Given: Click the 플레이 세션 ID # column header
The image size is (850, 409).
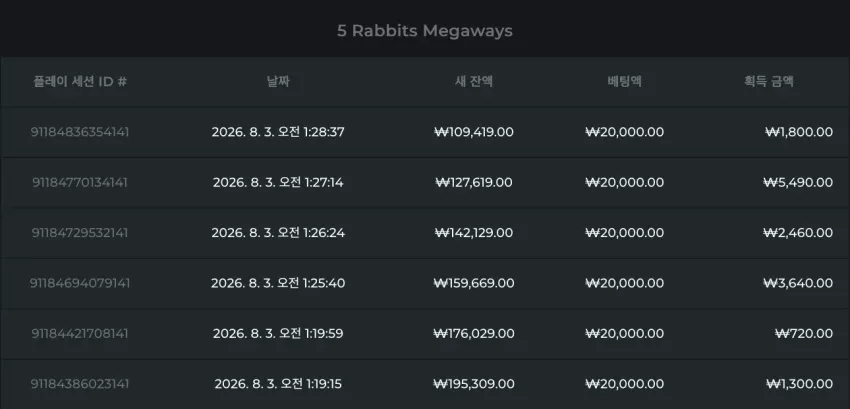Looking at the screenshot, I should (80, 82).
